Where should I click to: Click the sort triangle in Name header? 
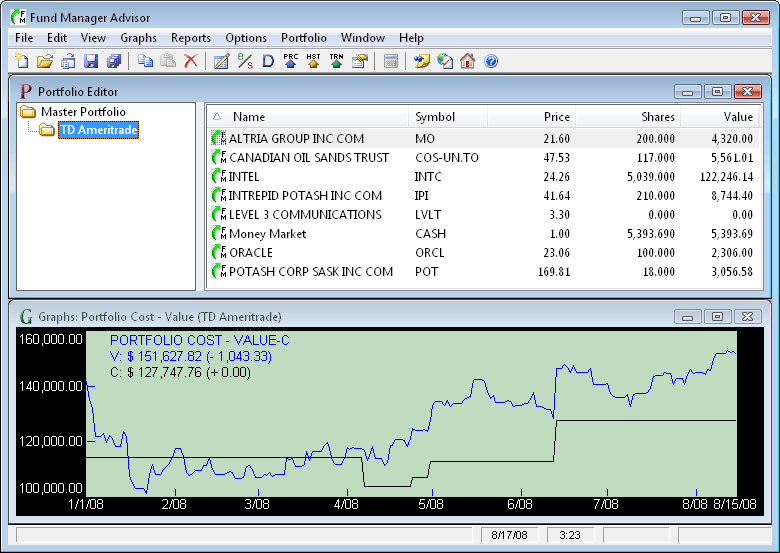point(216,117)
